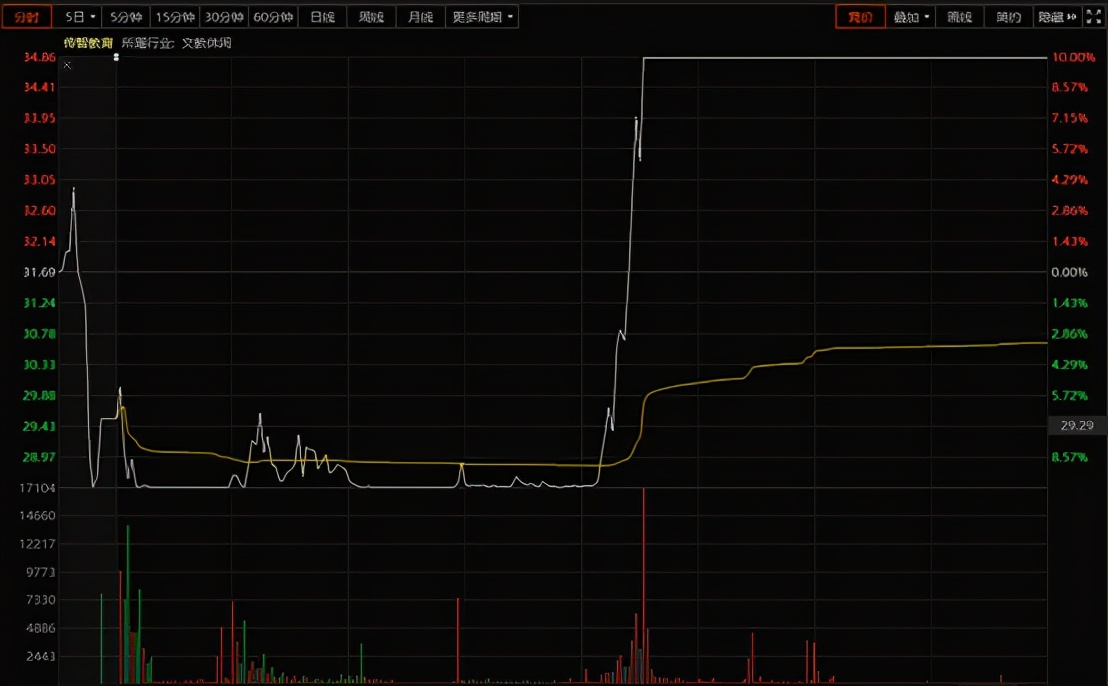The height and width of the screenshot is (686, 1108).
Task: Click the 所属行业 industry label
Action: [x=147, y=43]
